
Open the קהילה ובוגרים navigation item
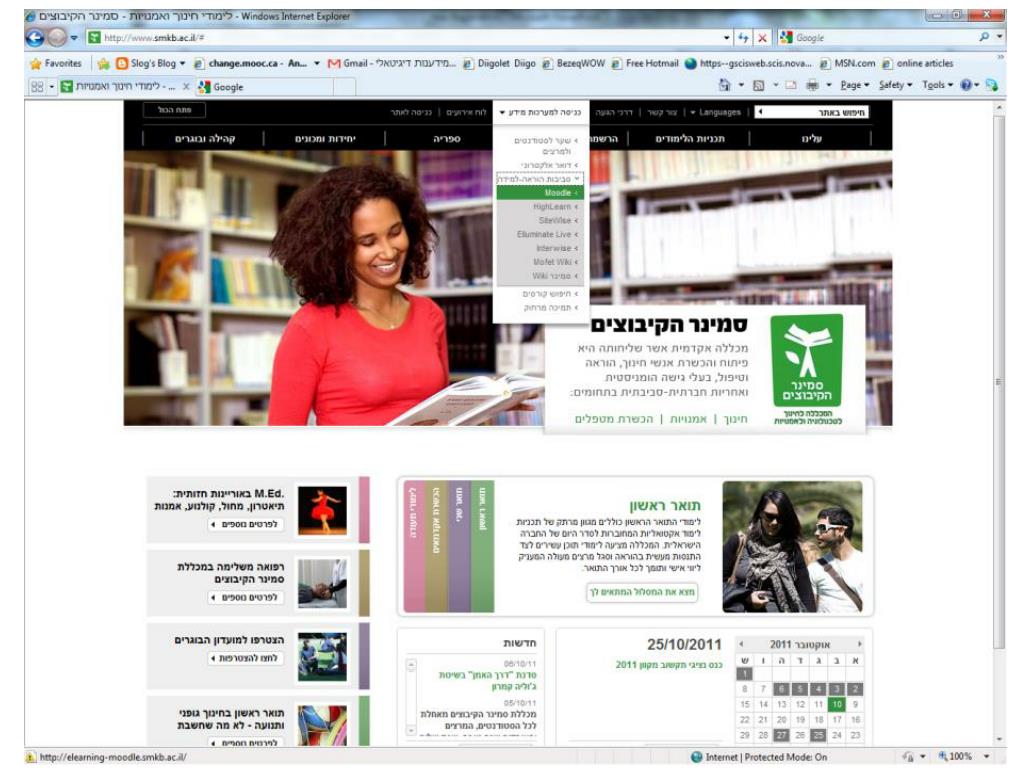click(204, 138)
